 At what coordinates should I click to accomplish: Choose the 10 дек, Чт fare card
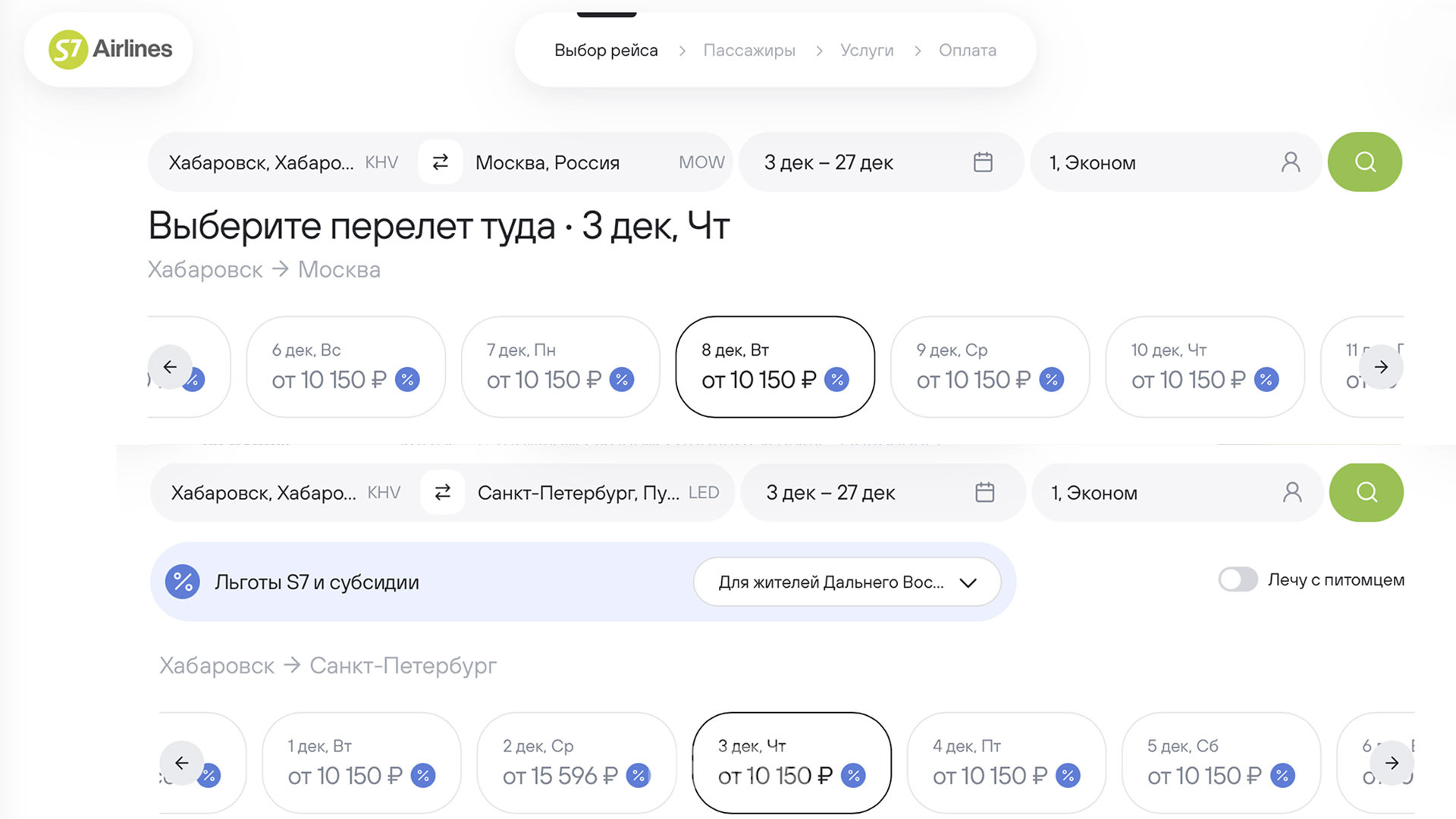click(1205, 367)
